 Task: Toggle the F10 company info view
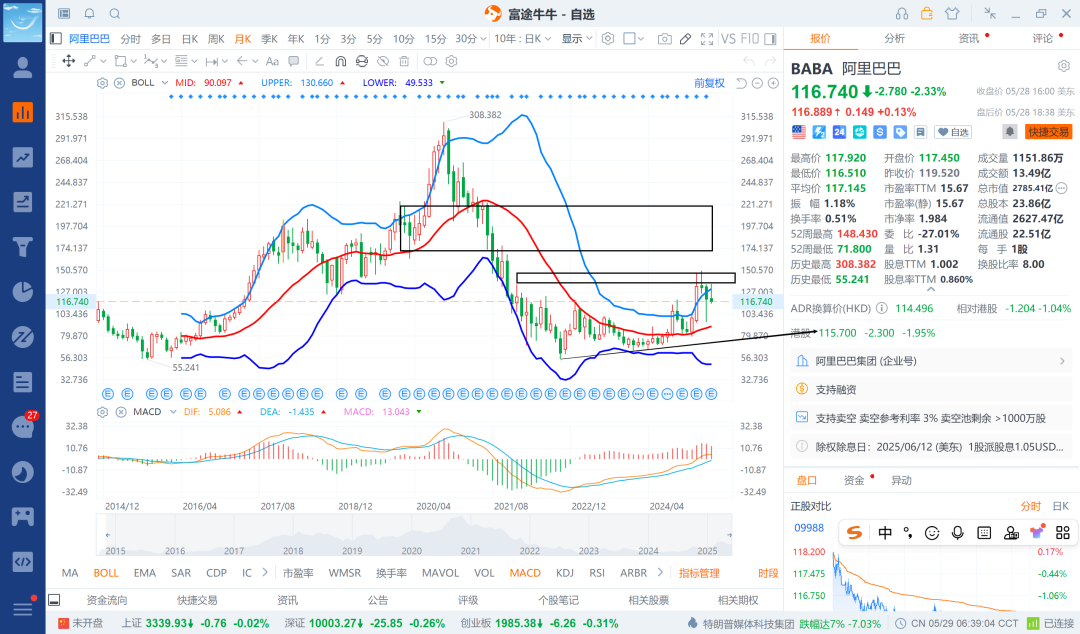[749, 39]
